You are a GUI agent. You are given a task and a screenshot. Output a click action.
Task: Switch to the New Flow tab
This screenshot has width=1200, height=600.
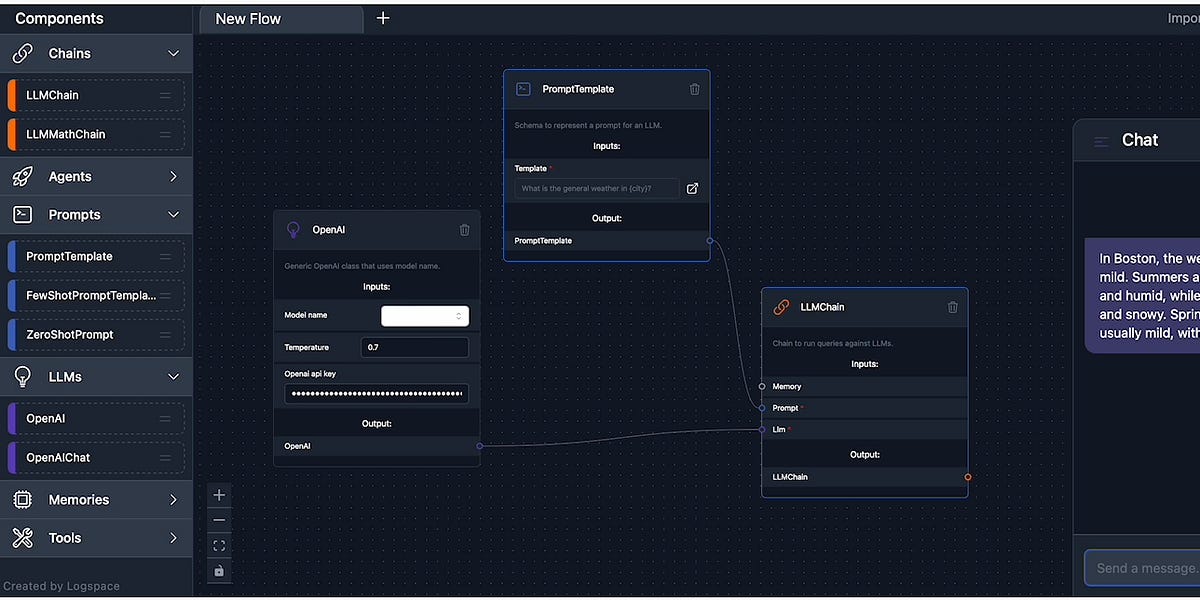[281, 18]
